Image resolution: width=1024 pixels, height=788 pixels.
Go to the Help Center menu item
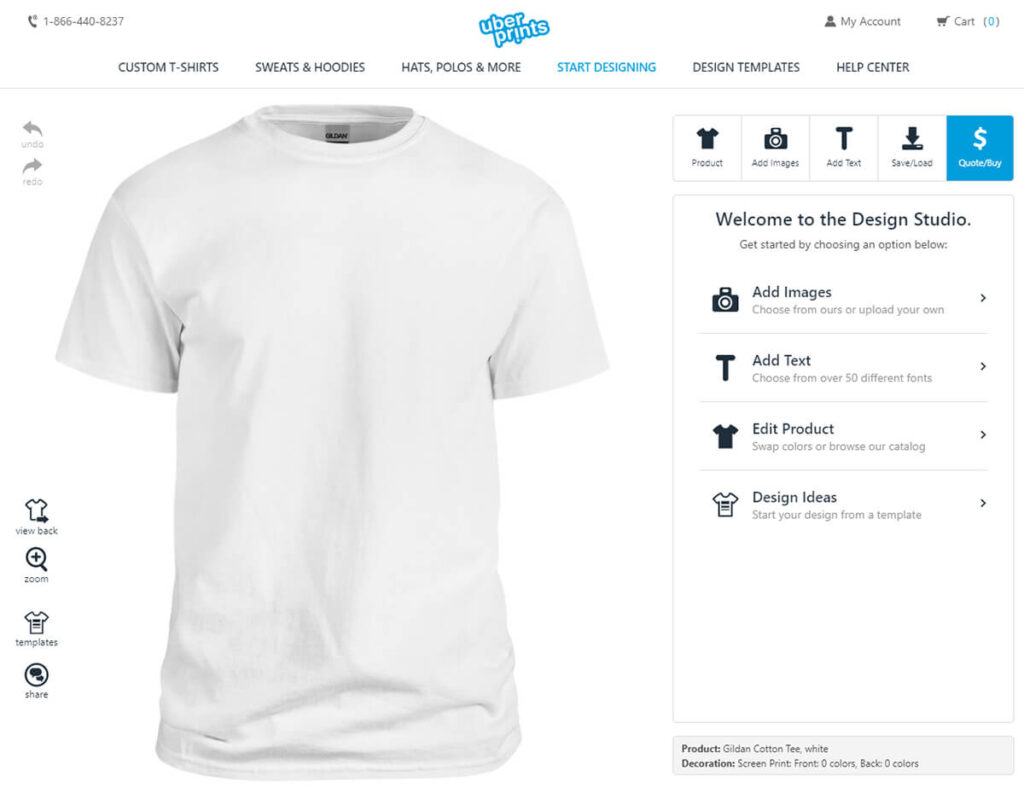(x=872, y=67)
